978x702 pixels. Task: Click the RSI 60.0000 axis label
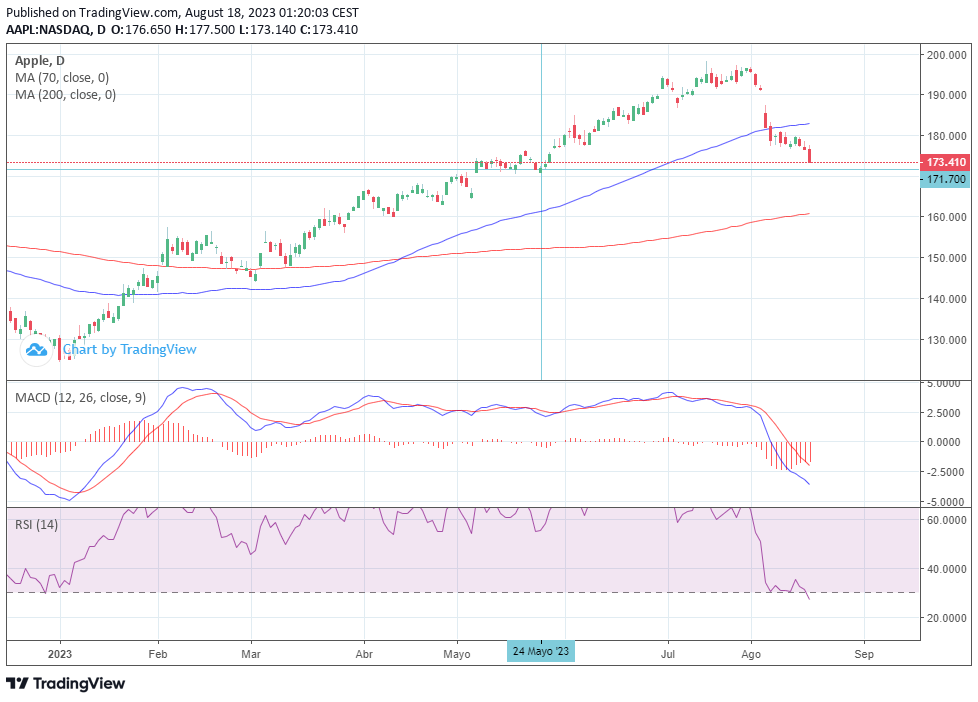947,520
